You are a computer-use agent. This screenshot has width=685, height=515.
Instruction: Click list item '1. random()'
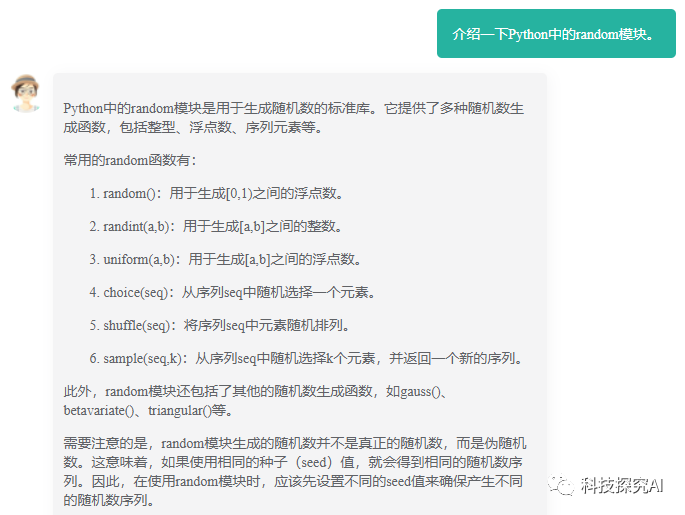coord(216,193)
